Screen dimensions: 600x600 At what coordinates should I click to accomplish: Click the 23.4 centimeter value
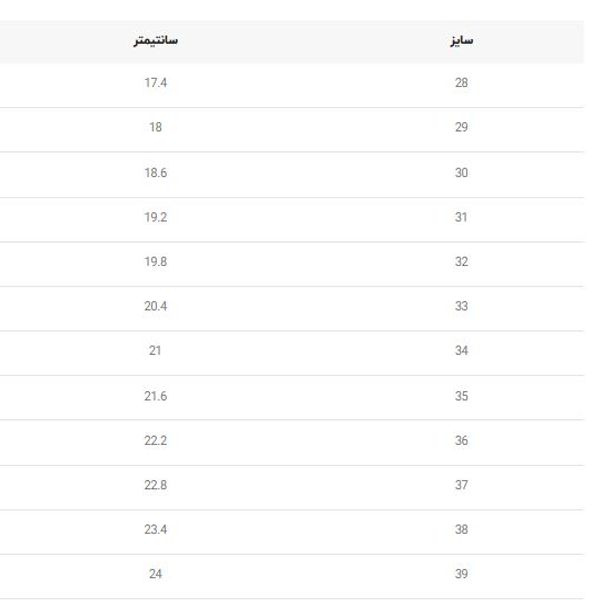(x=155, y=530)
